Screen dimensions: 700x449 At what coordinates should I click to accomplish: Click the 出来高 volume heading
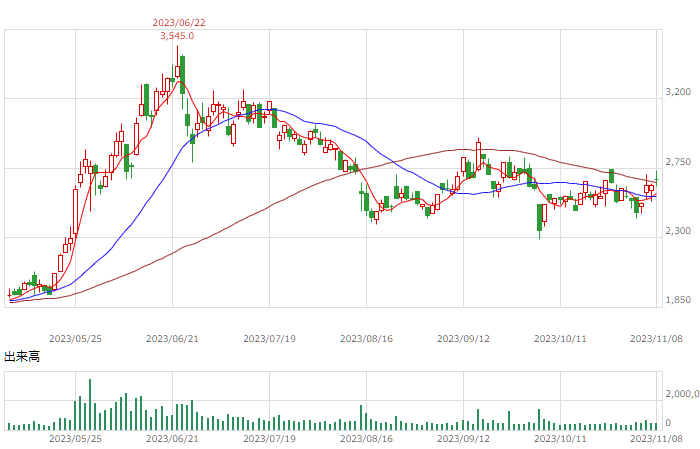[x=22, y=357]
